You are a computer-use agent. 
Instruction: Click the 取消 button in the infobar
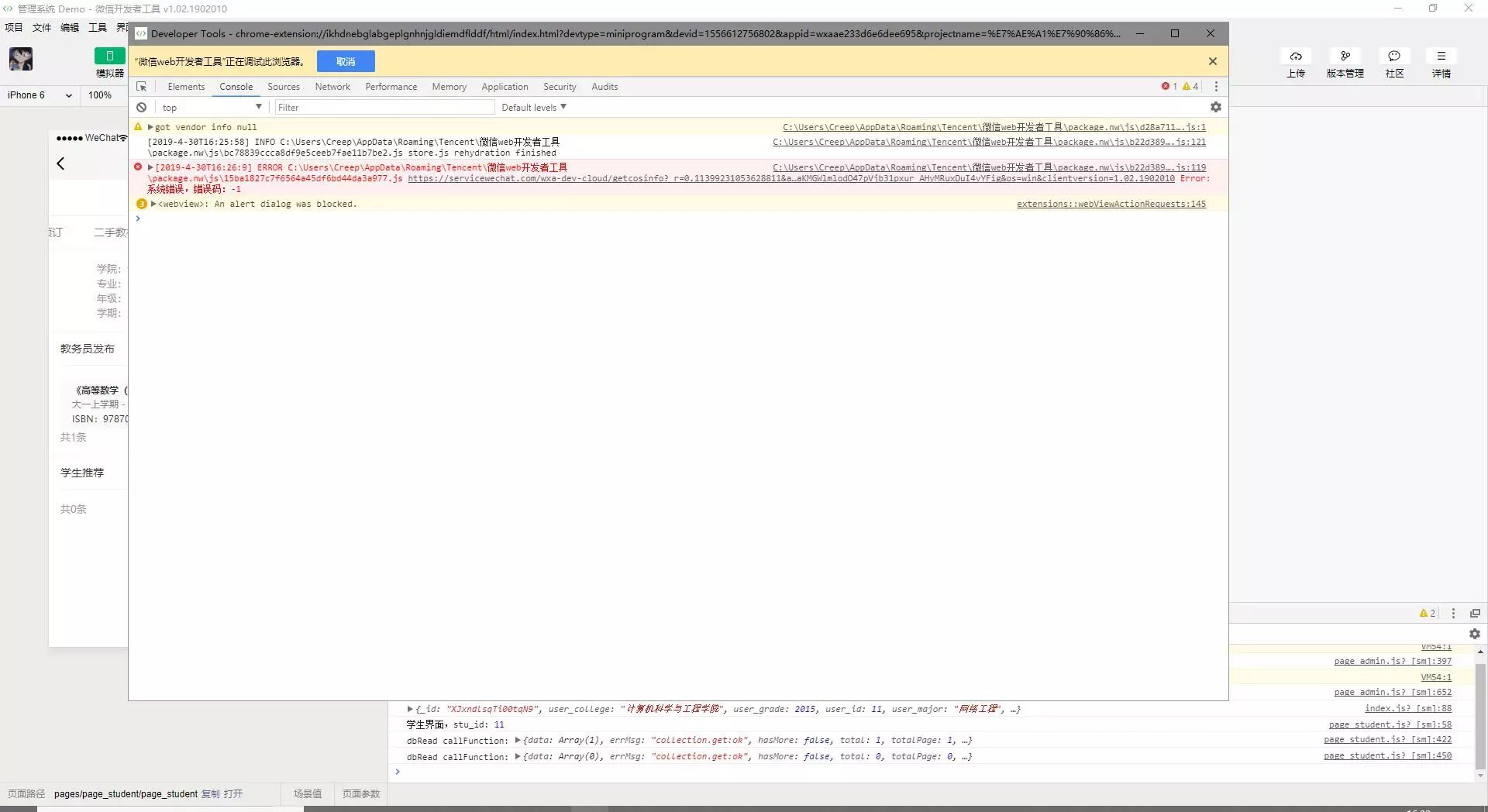[346, 61]
